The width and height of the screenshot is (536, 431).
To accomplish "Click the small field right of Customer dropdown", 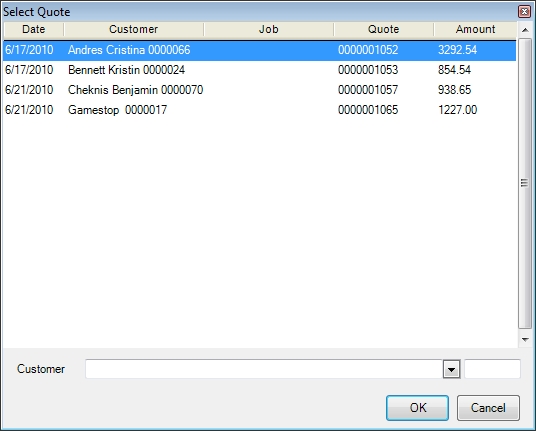I will (492, 369).
